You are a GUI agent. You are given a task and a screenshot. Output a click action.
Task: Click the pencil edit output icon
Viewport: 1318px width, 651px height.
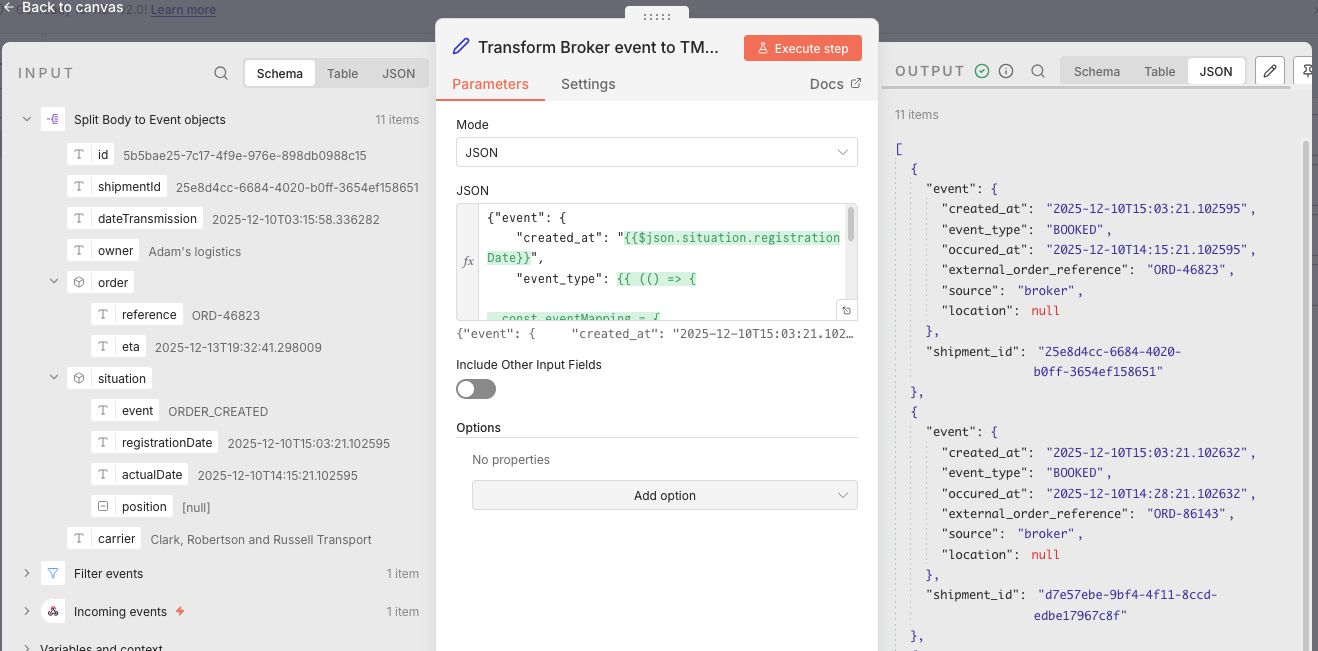pos(1269,71)
